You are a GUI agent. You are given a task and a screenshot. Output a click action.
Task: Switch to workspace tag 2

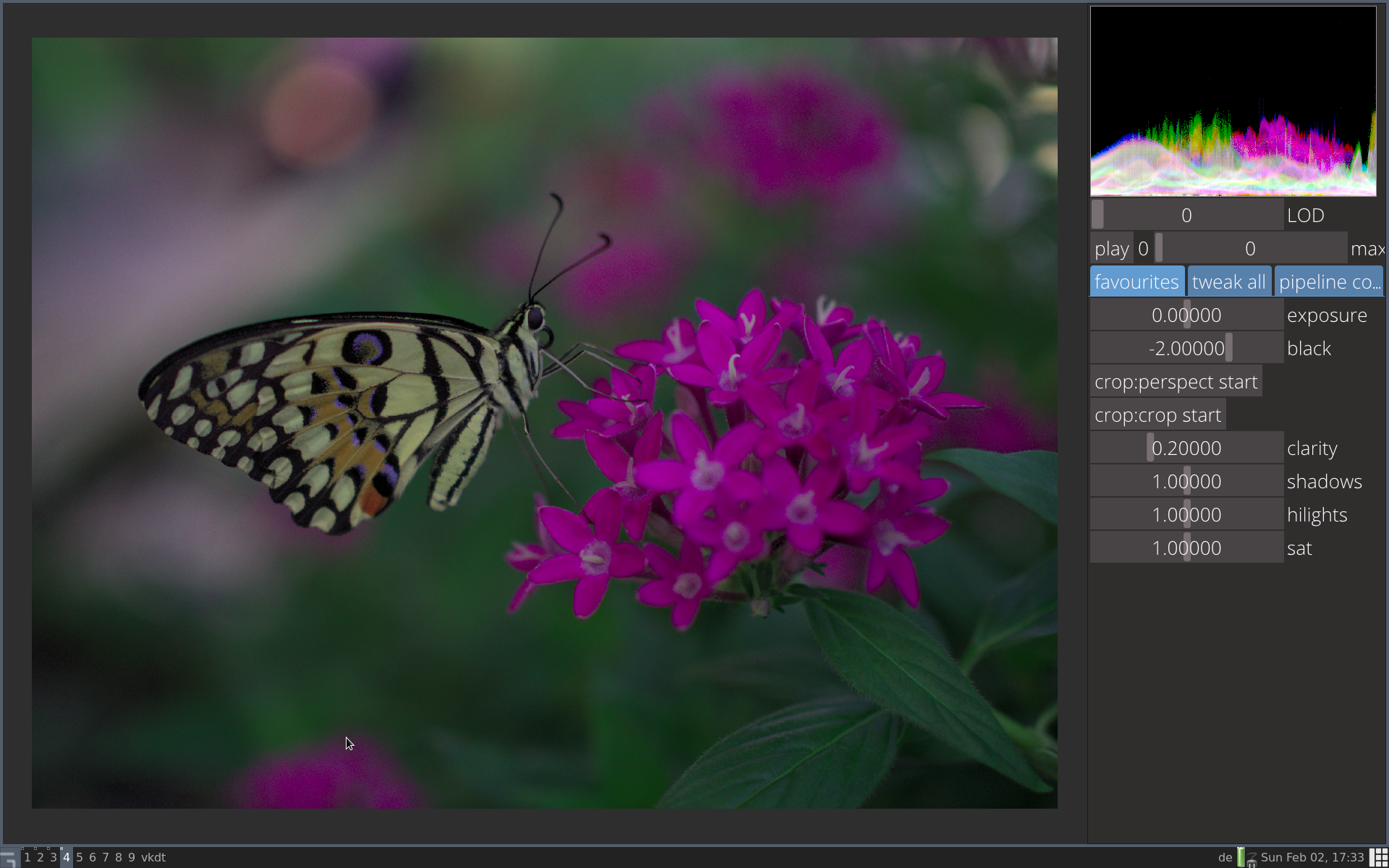pos(41,857)
